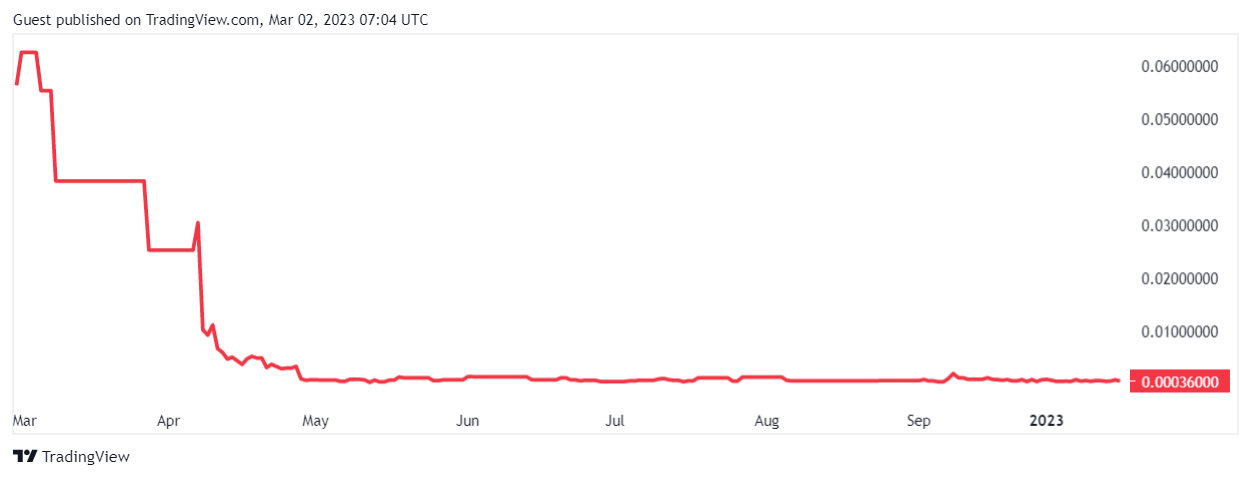Select the May label on time axis

315,421
